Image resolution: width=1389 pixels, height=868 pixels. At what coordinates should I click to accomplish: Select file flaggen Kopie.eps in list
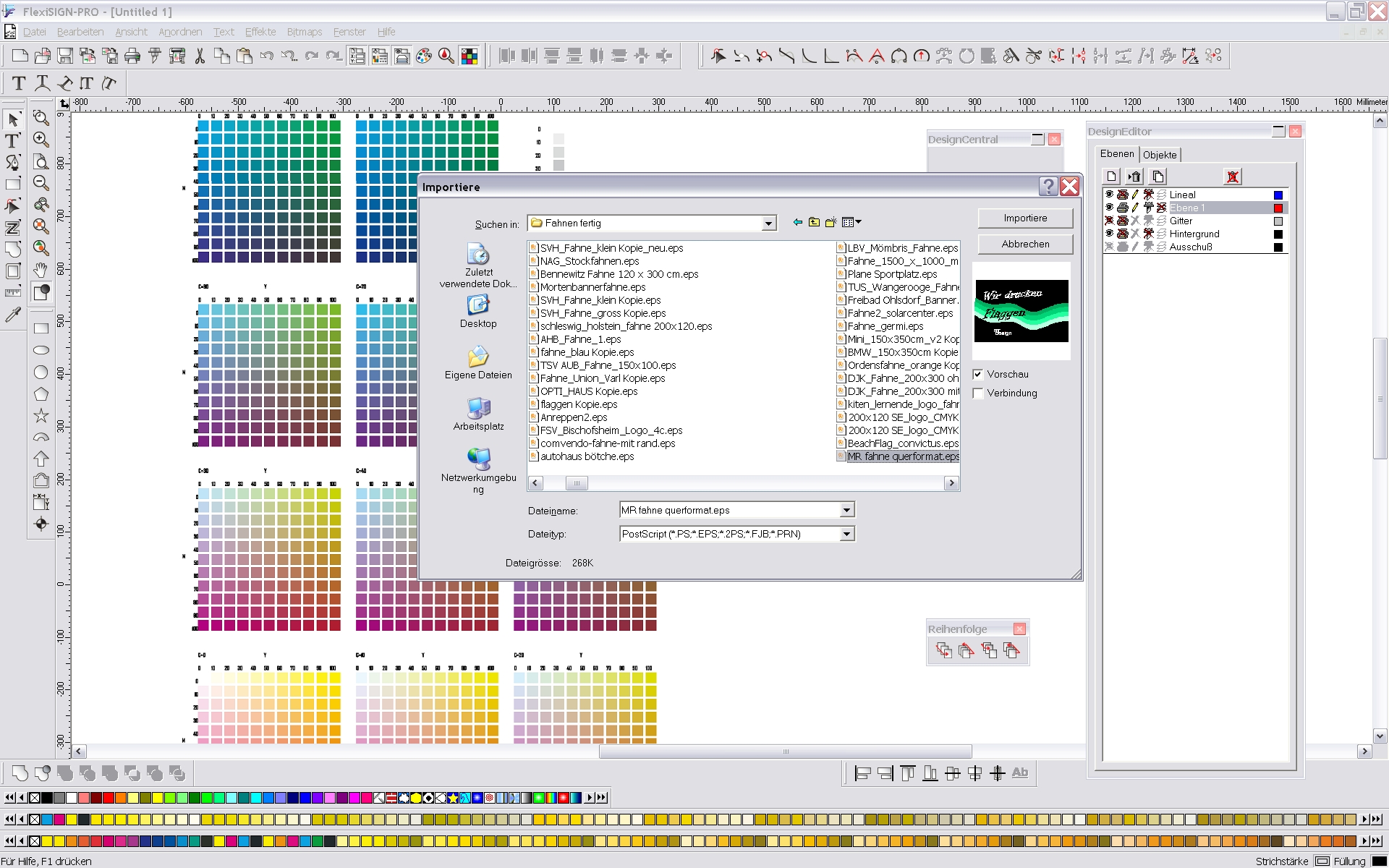pos(578,404)
